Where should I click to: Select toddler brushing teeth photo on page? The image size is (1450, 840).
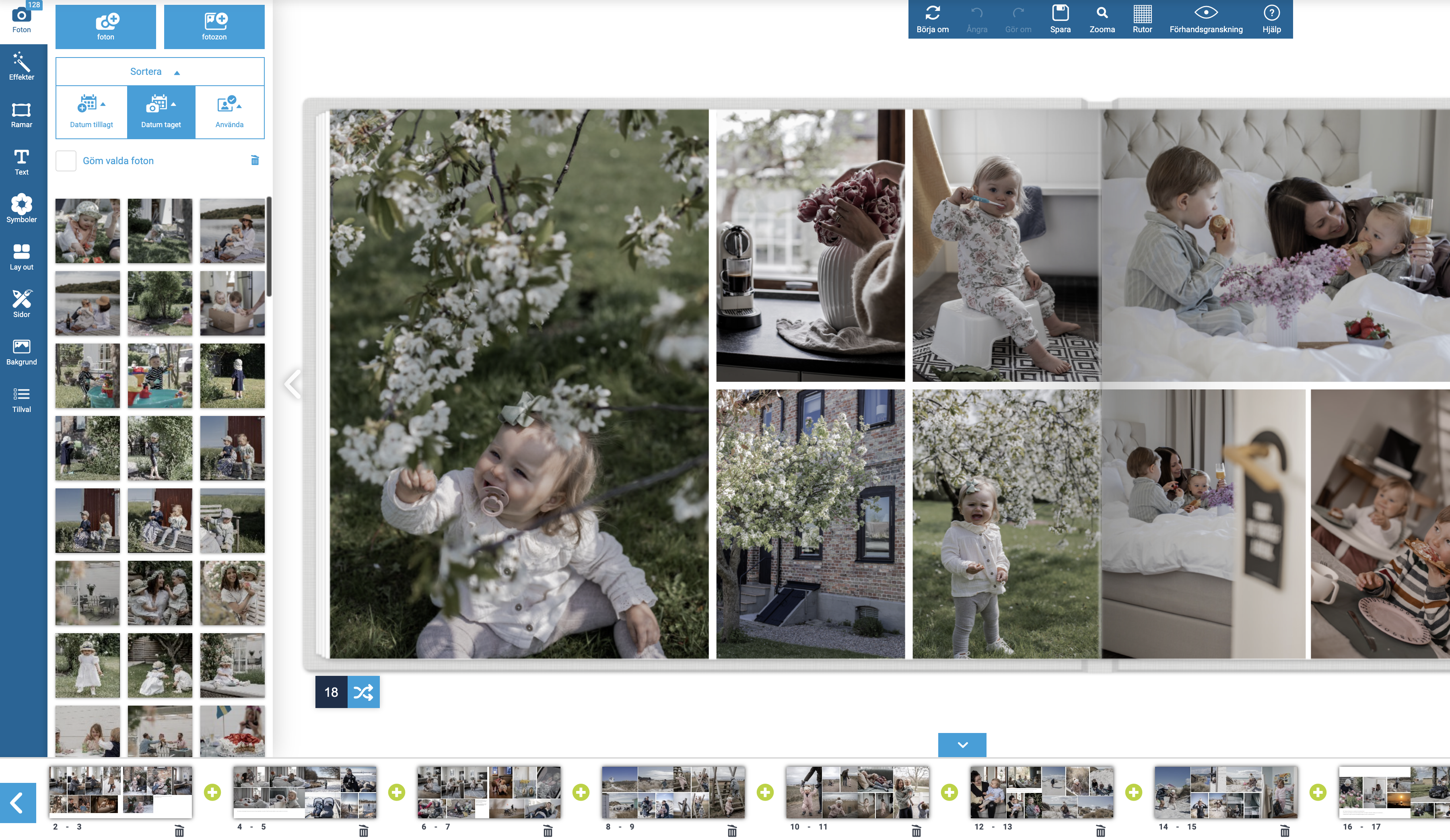point(1006,245)
